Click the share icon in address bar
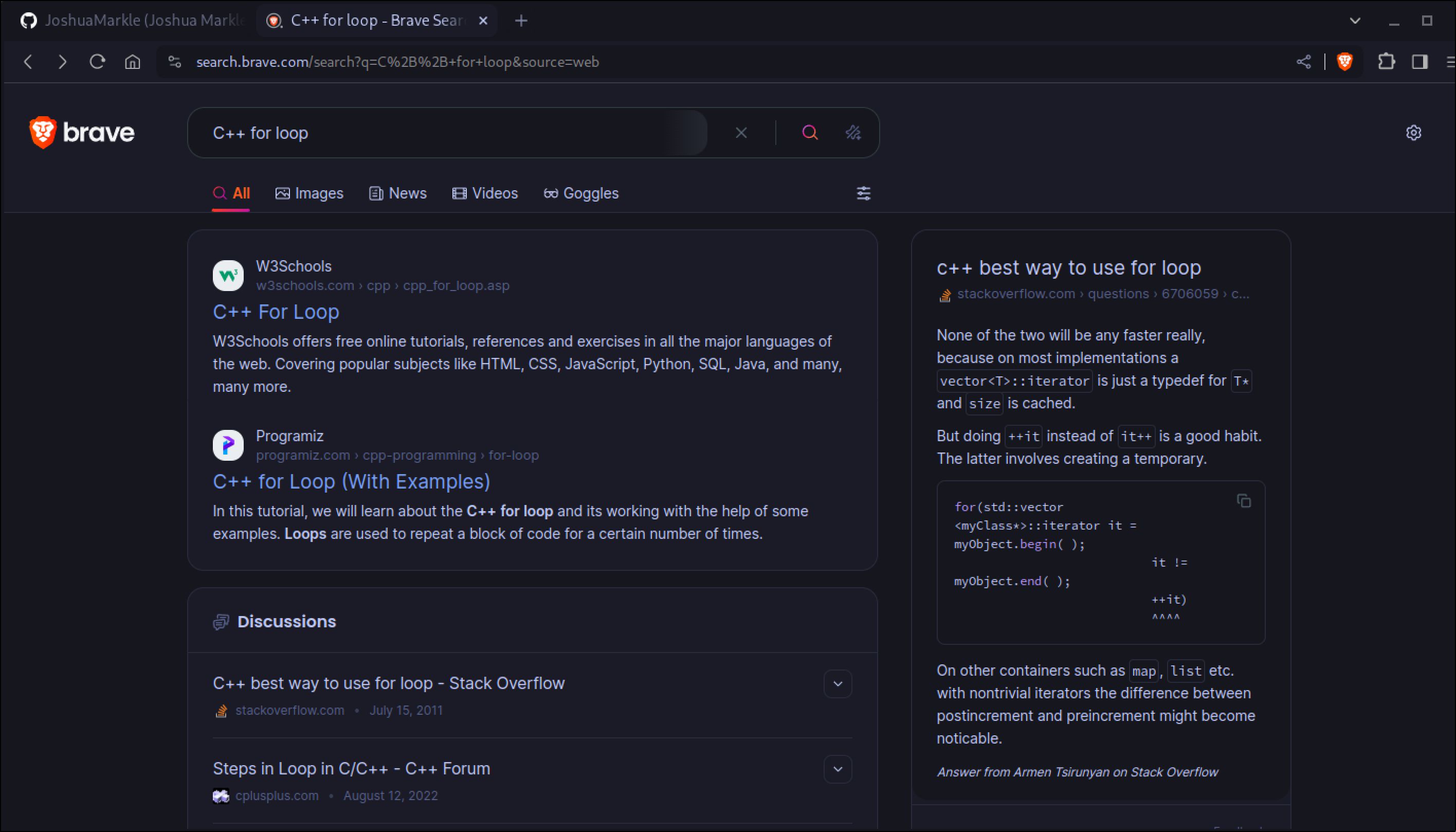The height and width of the screenshot is (832, 1456). point(1303,62)
